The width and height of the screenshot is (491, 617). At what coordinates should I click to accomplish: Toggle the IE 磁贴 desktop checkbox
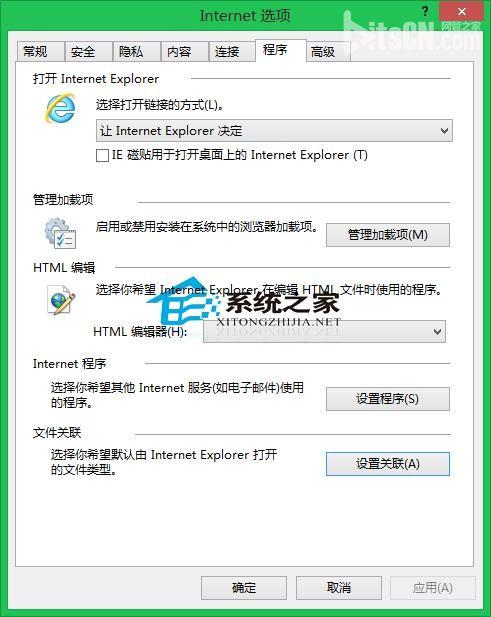click(x=102, y=155)
